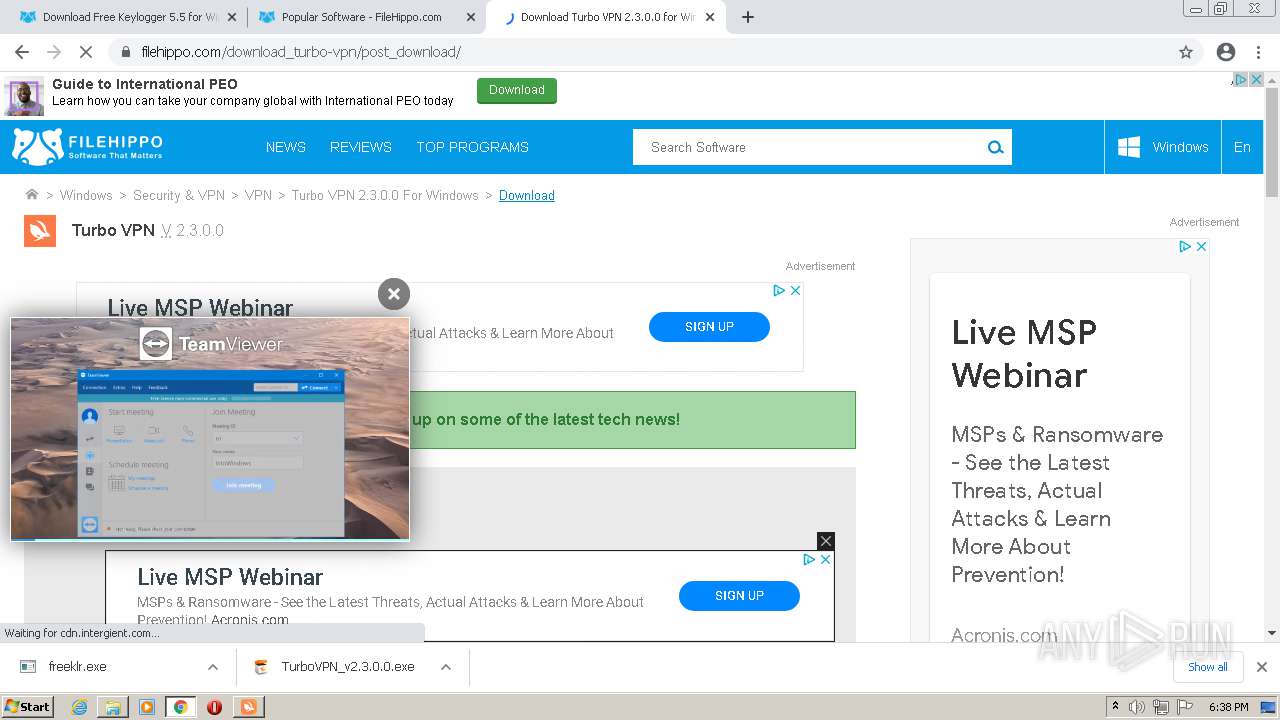Open the TurboVPN_v2.3.0.0.exe downloaded file

(x=347, y=667)
